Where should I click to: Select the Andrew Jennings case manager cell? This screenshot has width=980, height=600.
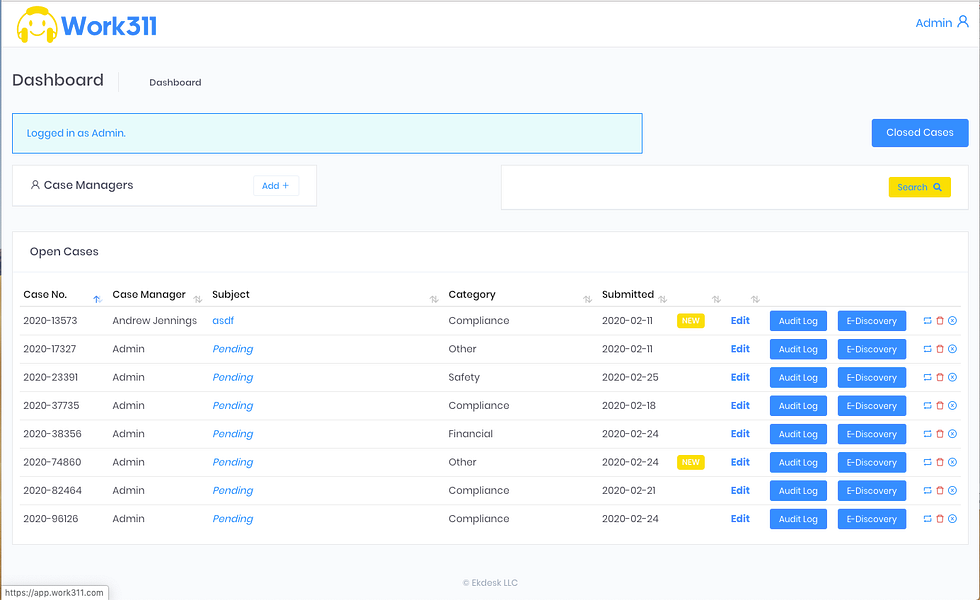pyautogui.click(x=154, y=321)
